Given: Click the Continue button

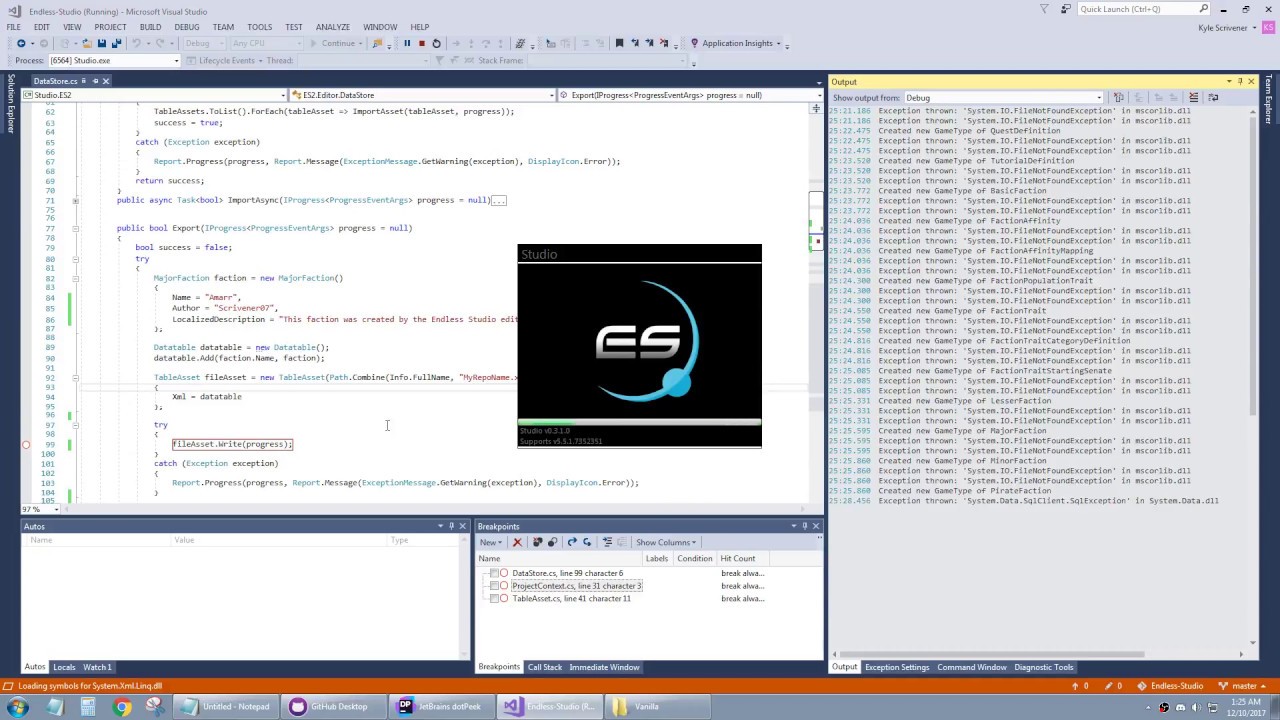Looking at the screenshot, I should [333, 43].
